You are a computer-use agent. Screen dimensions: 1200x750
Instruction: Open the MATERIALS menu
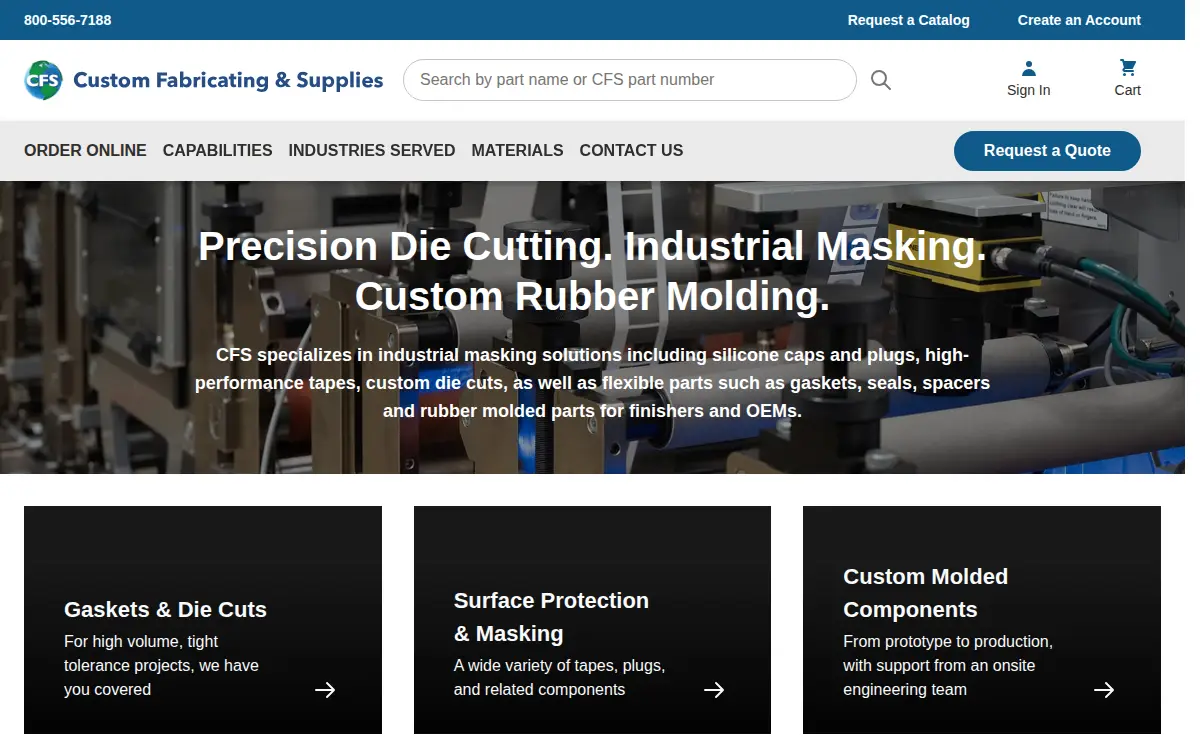517,150
